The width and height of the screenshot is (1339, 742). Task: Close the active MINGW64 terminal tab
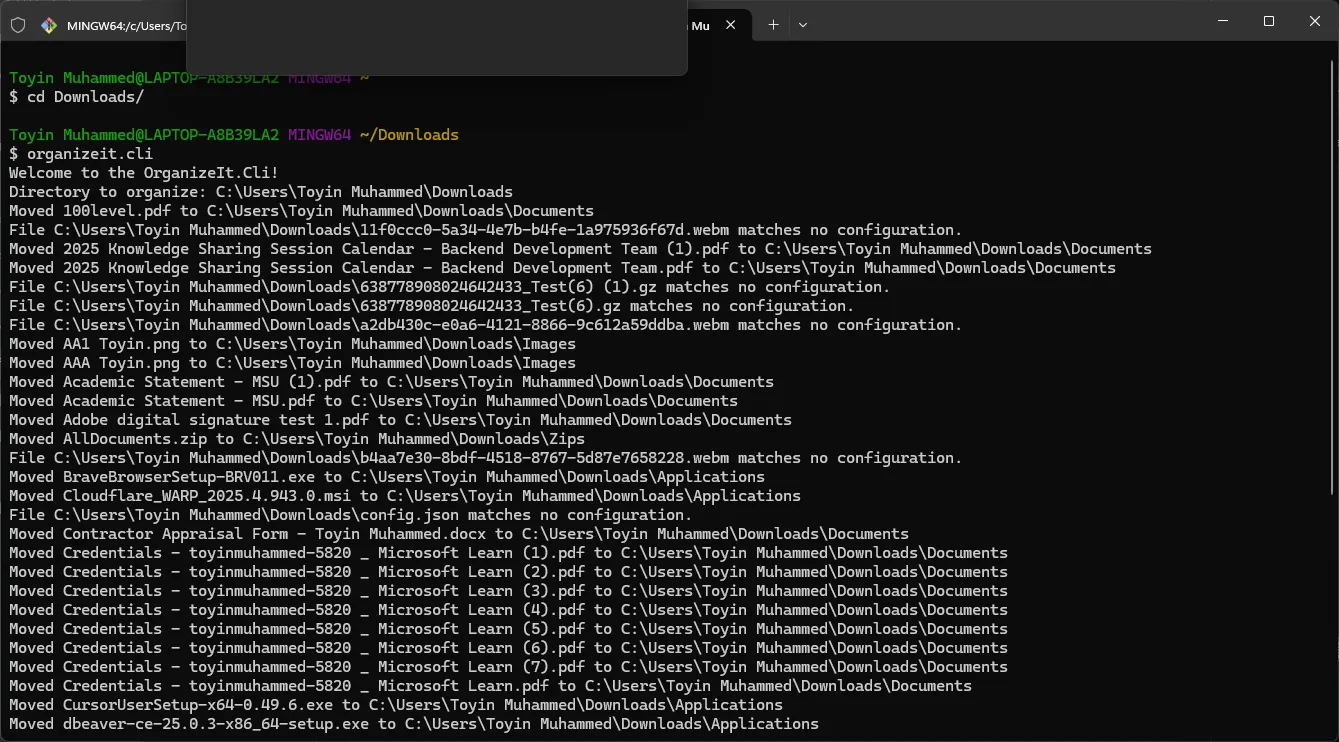pyautogui.click(x=732, y=25)
